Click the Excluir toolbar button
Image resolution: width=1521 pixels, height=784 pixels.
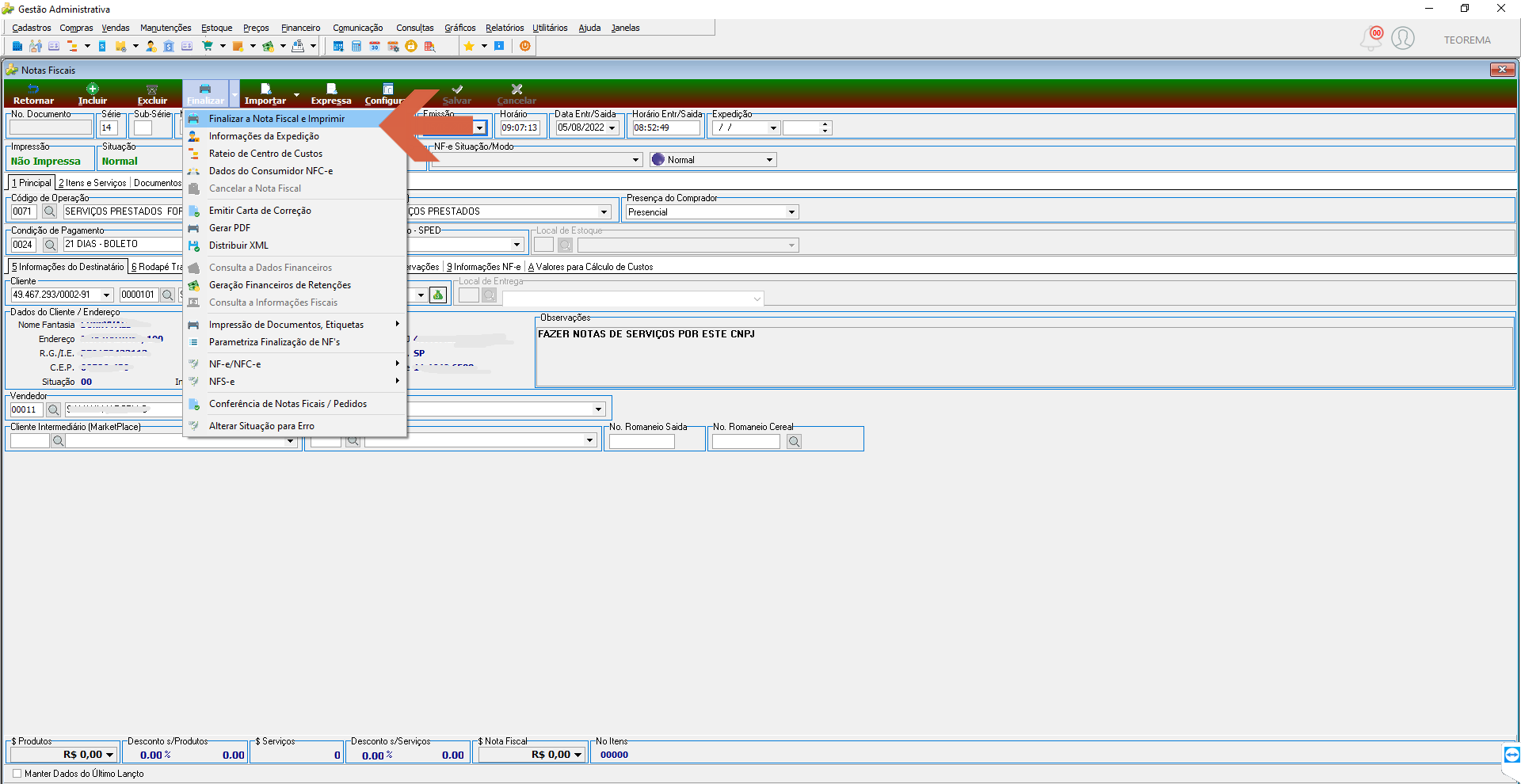pyautogui.click(x=152, y=94)
